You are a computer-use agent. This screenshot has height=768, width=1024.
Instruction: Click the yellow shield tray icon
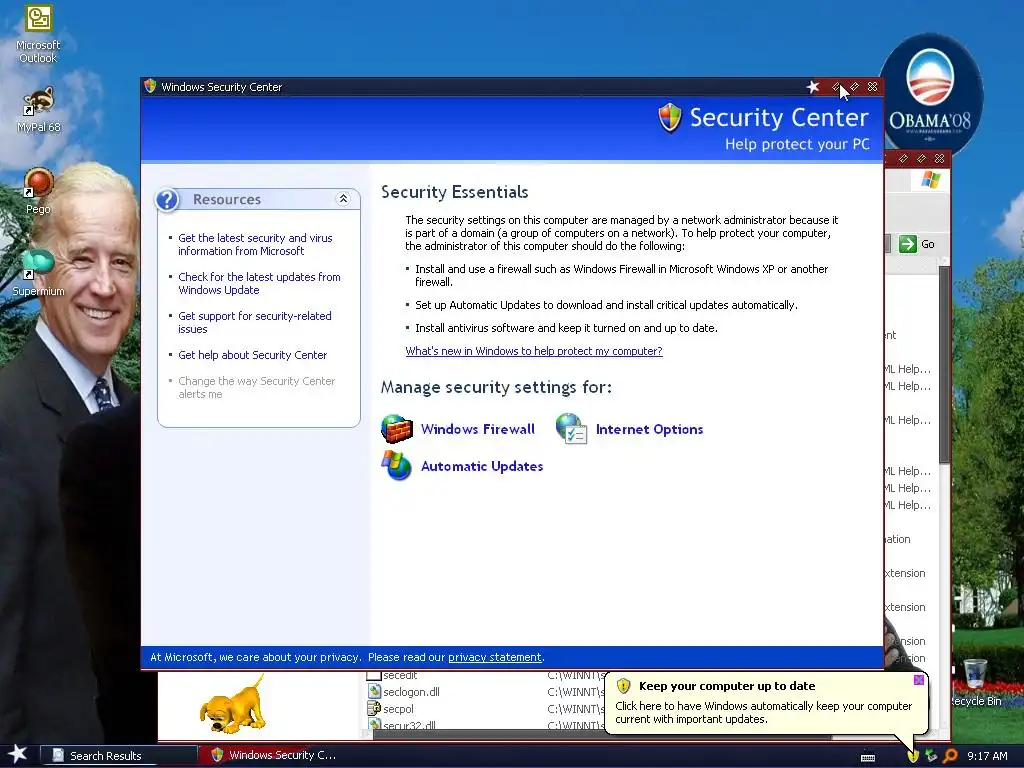pyautogui.click(x=913, y=756)
